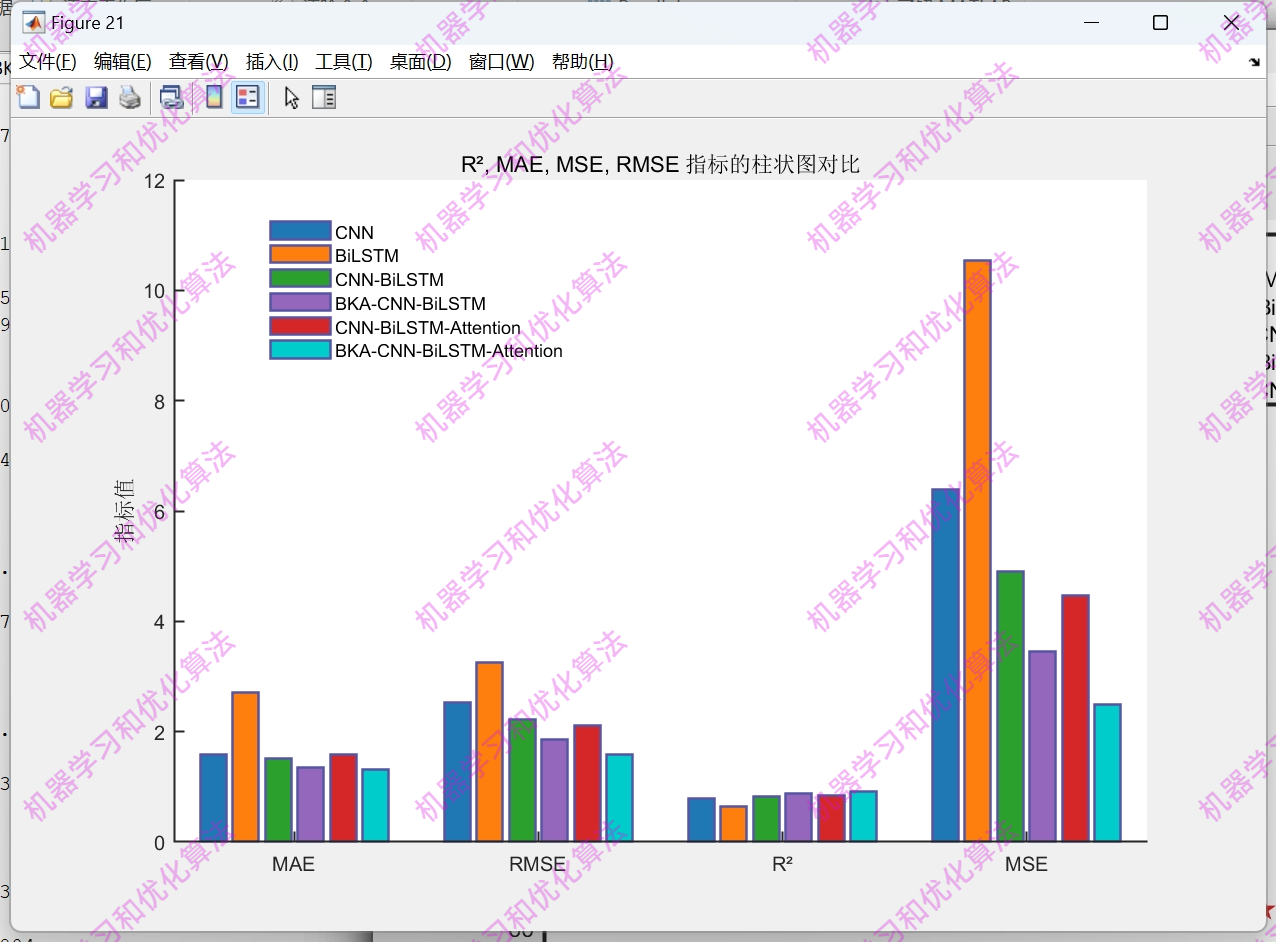Screen dimensions: 1276x942
Task: Select the green bar in the RMSE group
Action: click(x=522, y=781)
